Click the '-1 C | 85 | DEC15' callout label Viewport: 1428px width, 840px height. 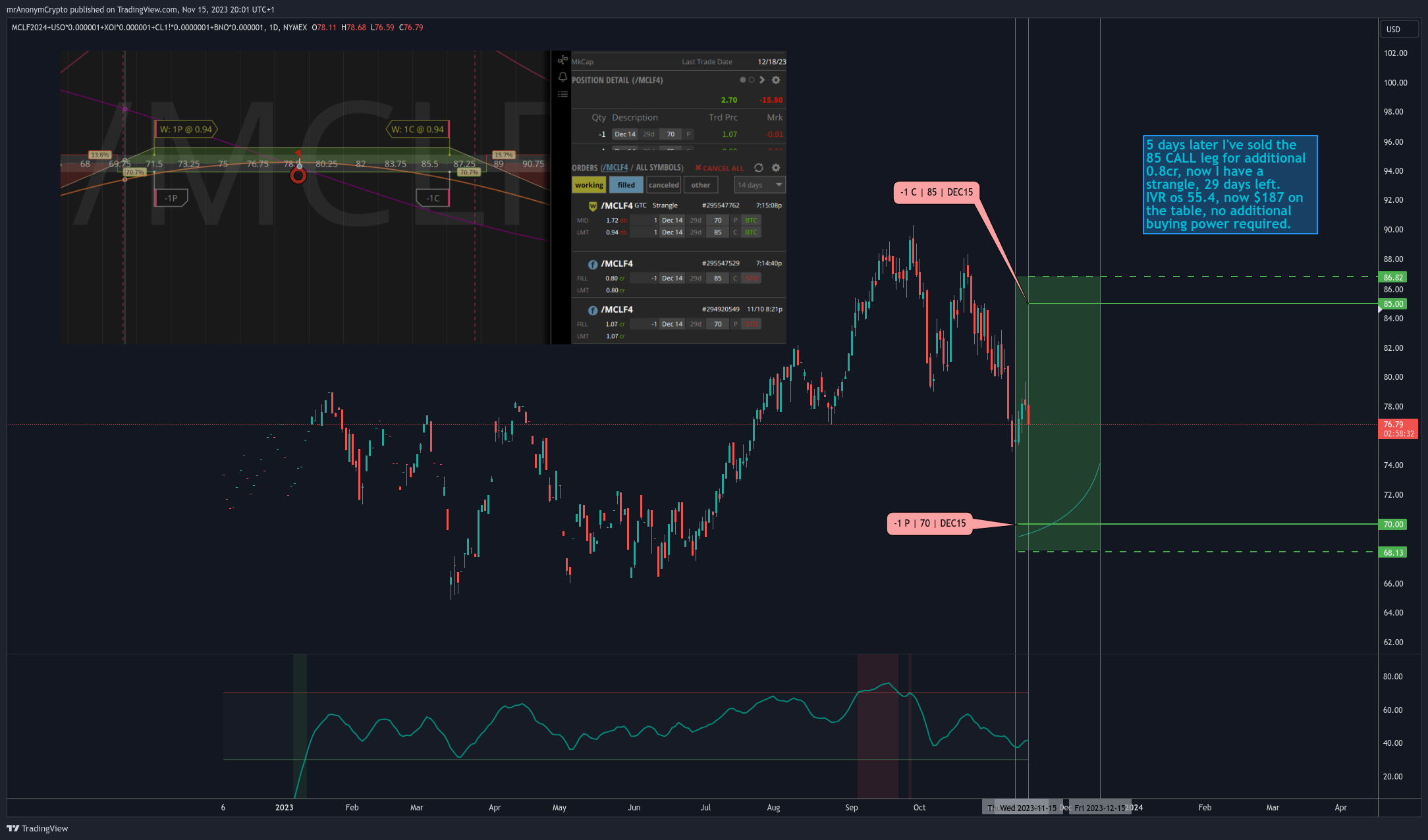tap(936, 192)
